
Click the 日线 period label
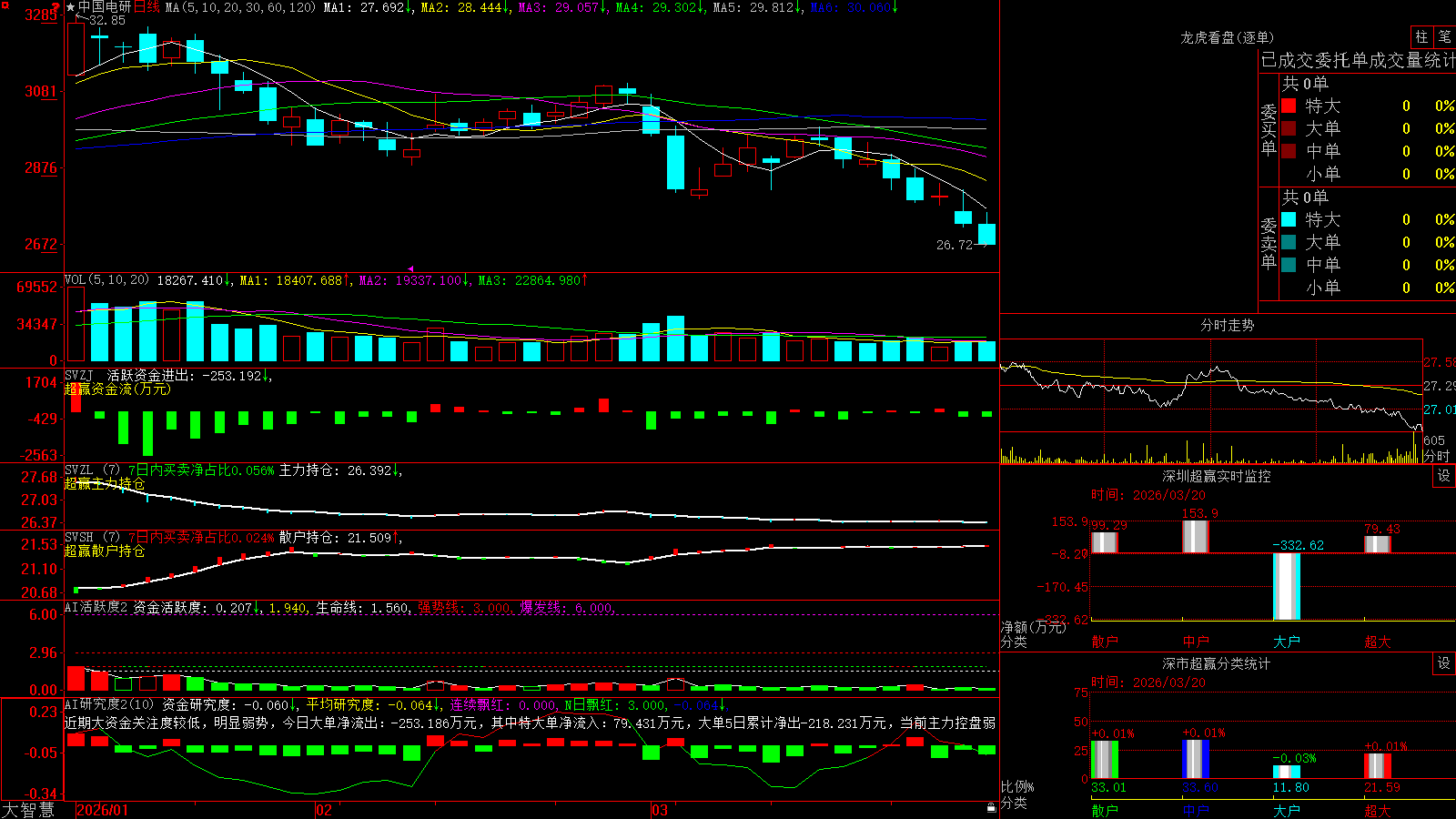147,7
